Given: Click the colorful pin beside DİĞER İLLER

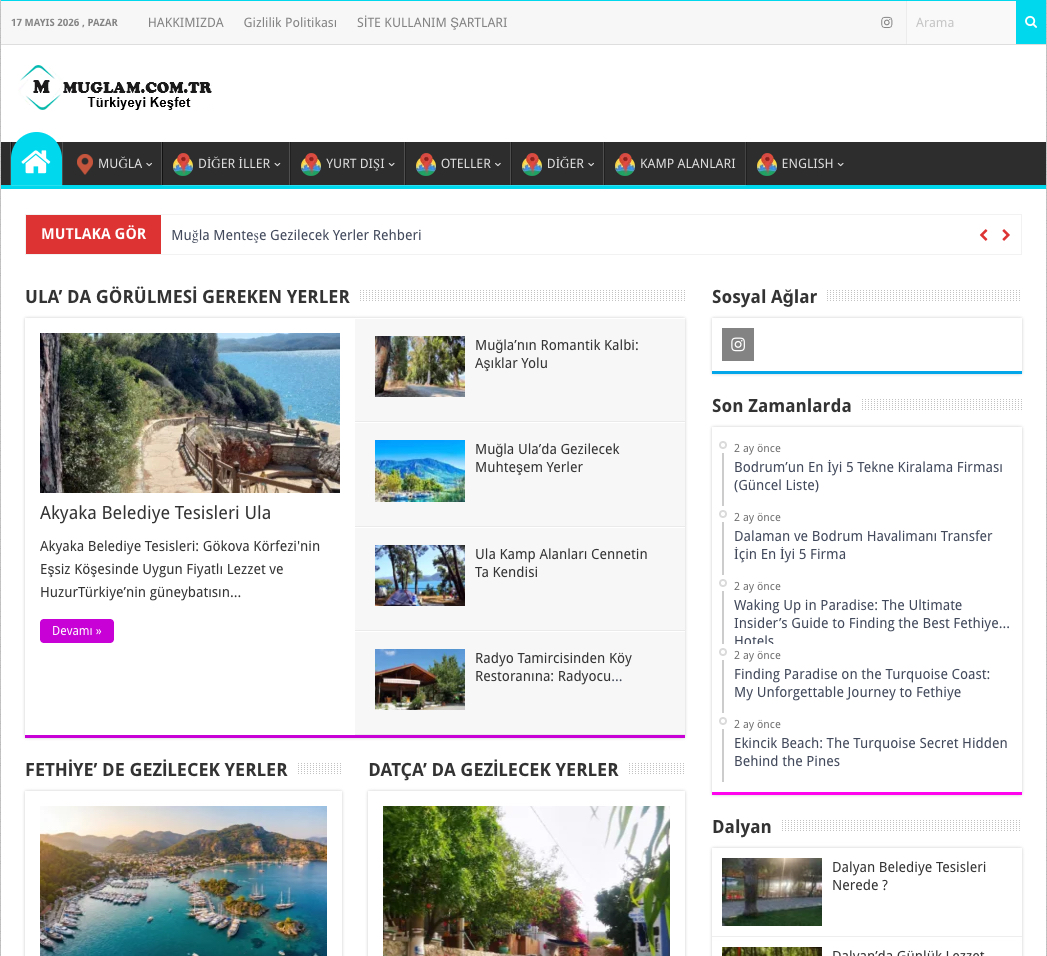Looking at the screenshot, I should [x=183, y=164].
